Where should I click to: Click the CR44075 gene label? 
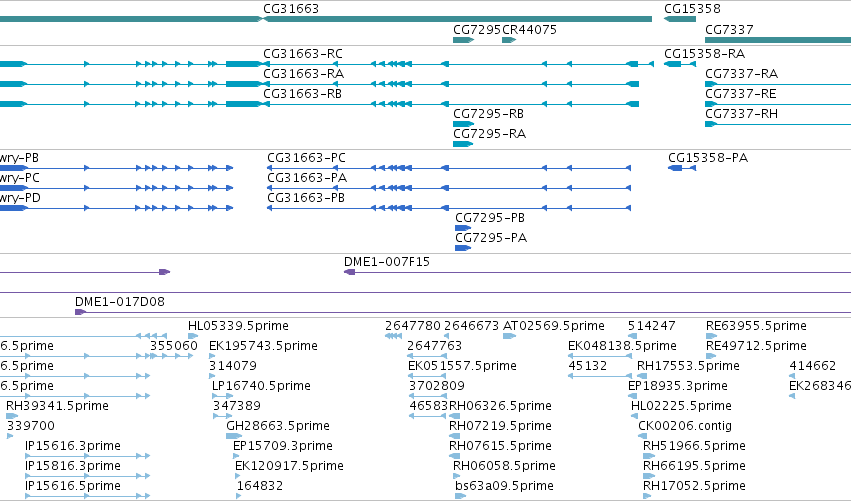(530, 29)
